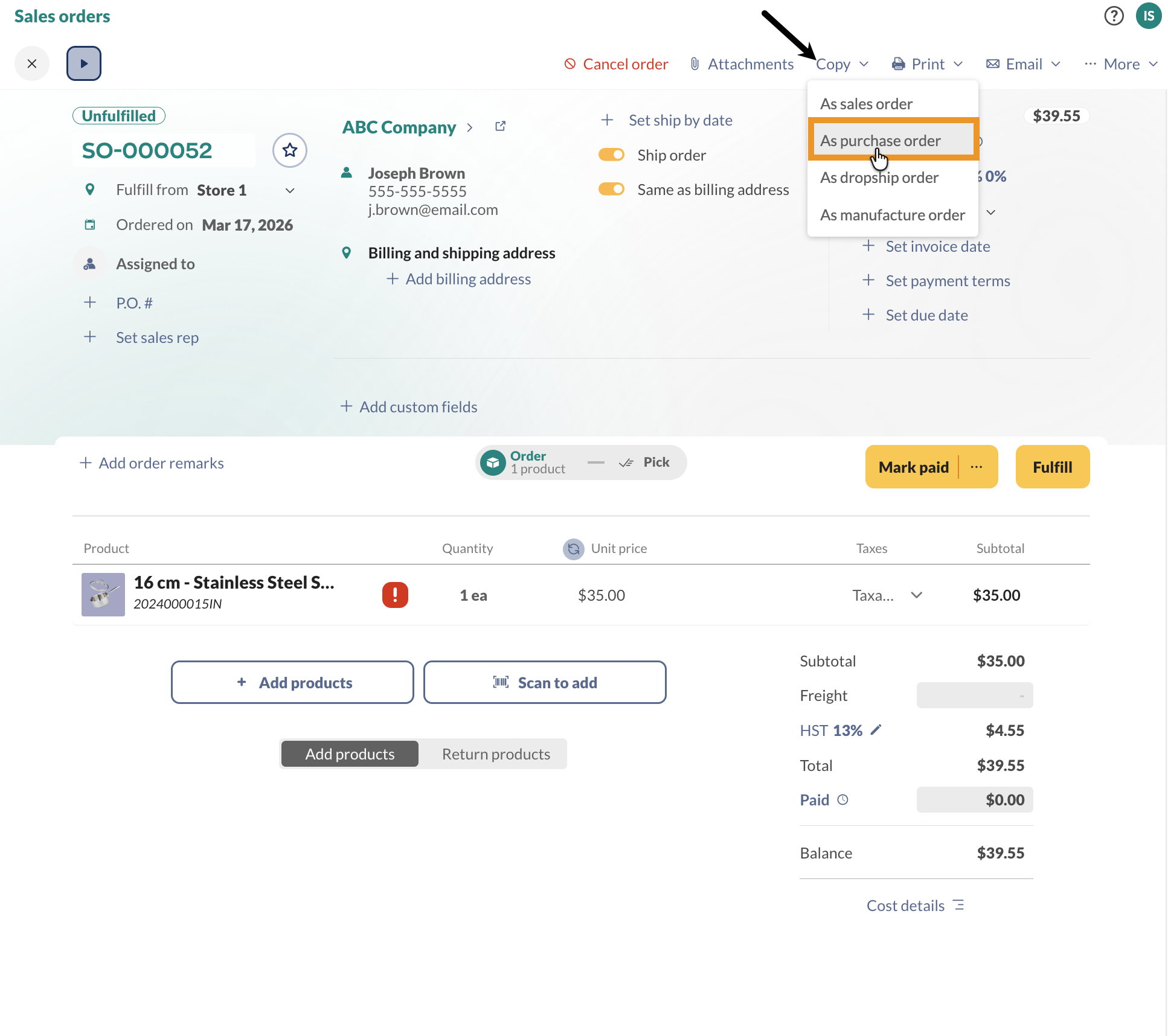Expand the Fulfill from Store 1 dropdown
The width and height of the screenshot is (1168, 1036).
(x=290, y=190)
